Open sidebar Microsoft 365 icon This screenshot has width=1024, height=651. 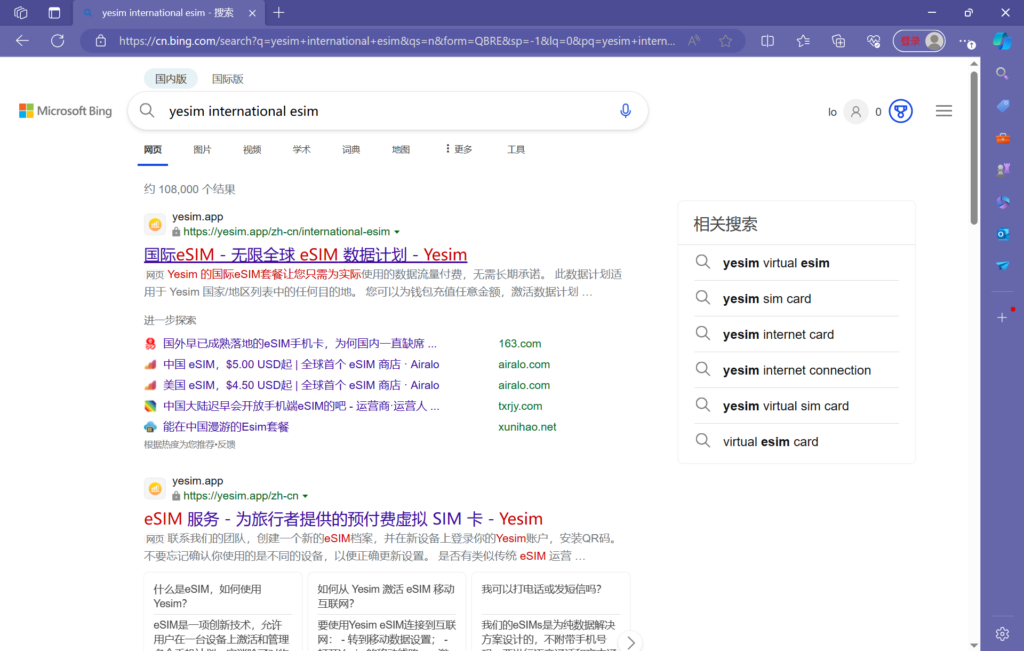click(x=1002, y=202)
